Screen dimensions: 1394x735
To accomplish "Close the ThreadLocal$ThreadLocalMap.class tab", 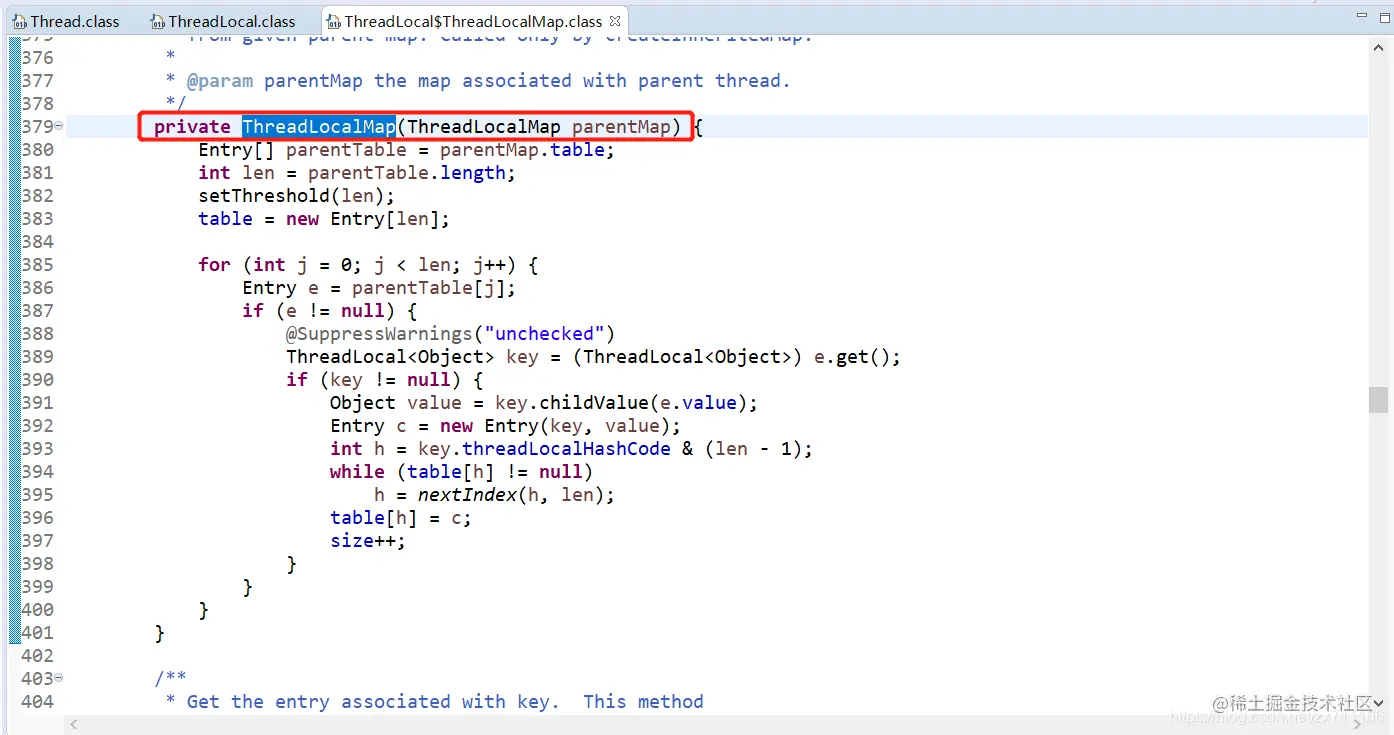I will tap(614, 20).
